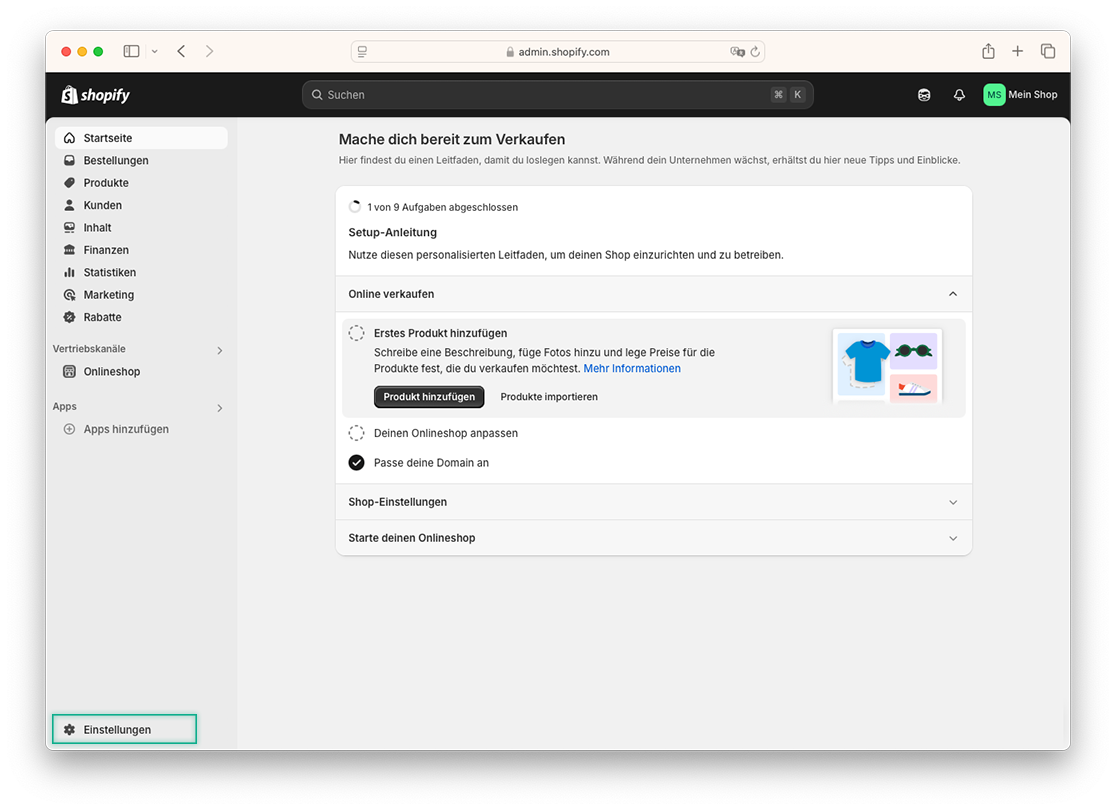Open a new Safari tab with plus icon
This screenshot has height=810, width=1115.
pyautogui.click(x=1018, y=51)
